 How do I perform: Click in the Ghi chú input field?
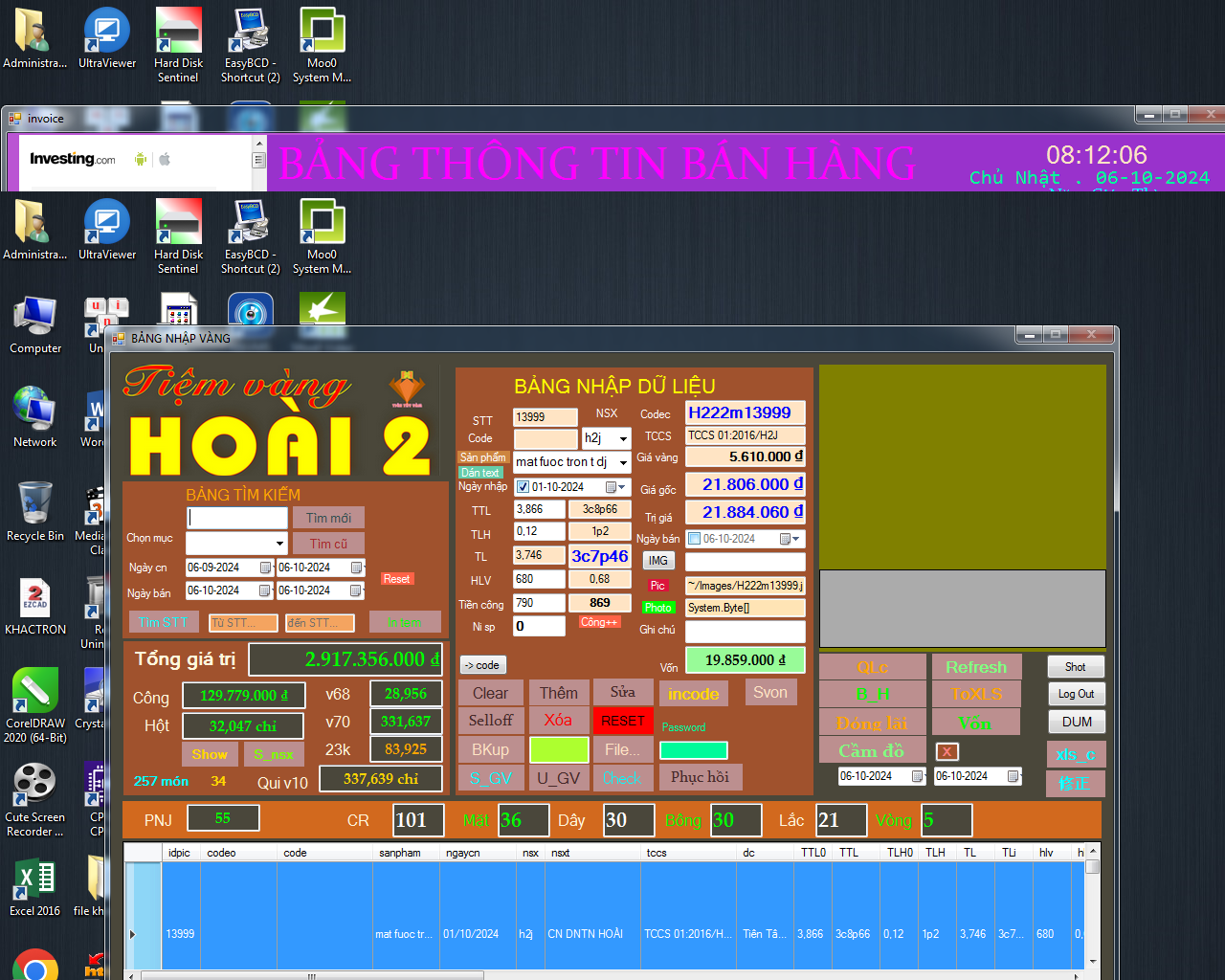pos(745,631)
